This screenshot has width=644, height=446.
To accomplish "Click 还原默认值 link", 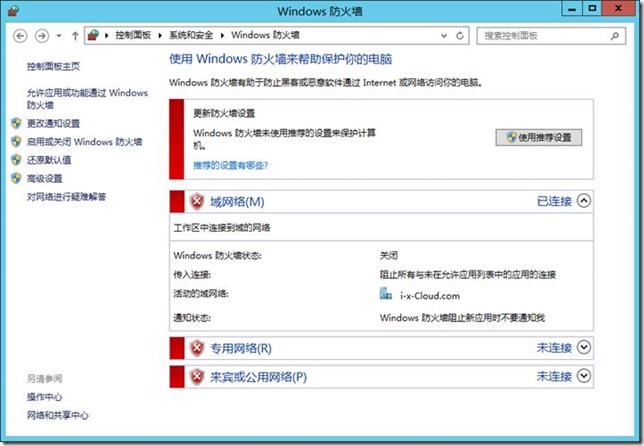I will tap(49, 160).
